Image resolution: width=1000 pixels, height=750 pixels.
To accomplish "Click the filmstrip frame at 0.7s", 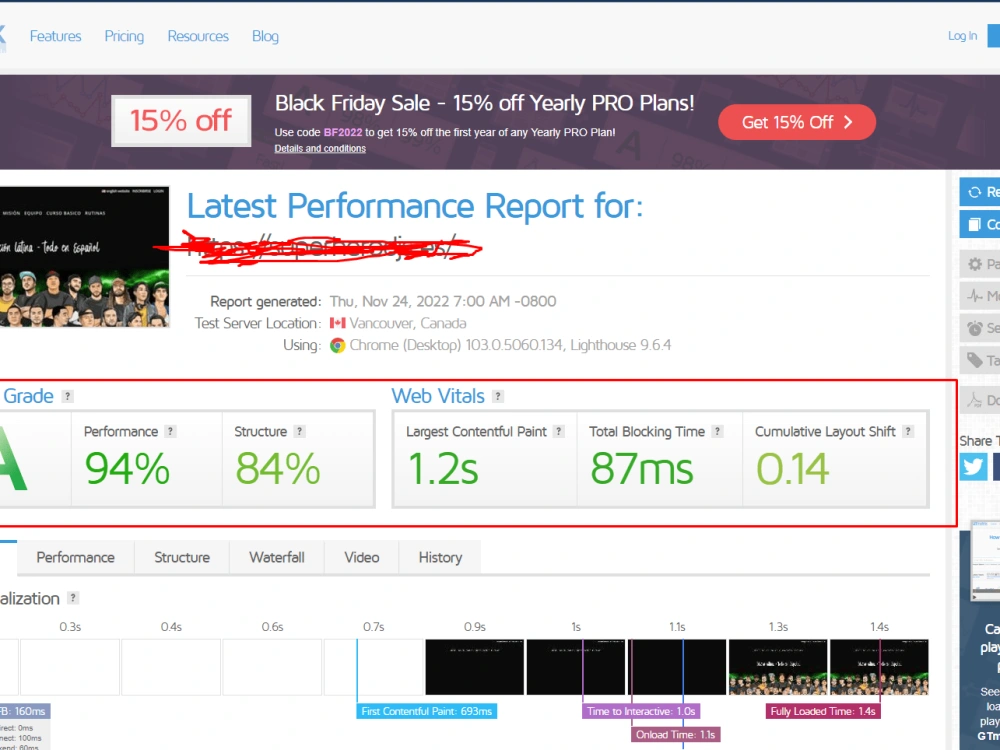I will [x=374, y=667].
